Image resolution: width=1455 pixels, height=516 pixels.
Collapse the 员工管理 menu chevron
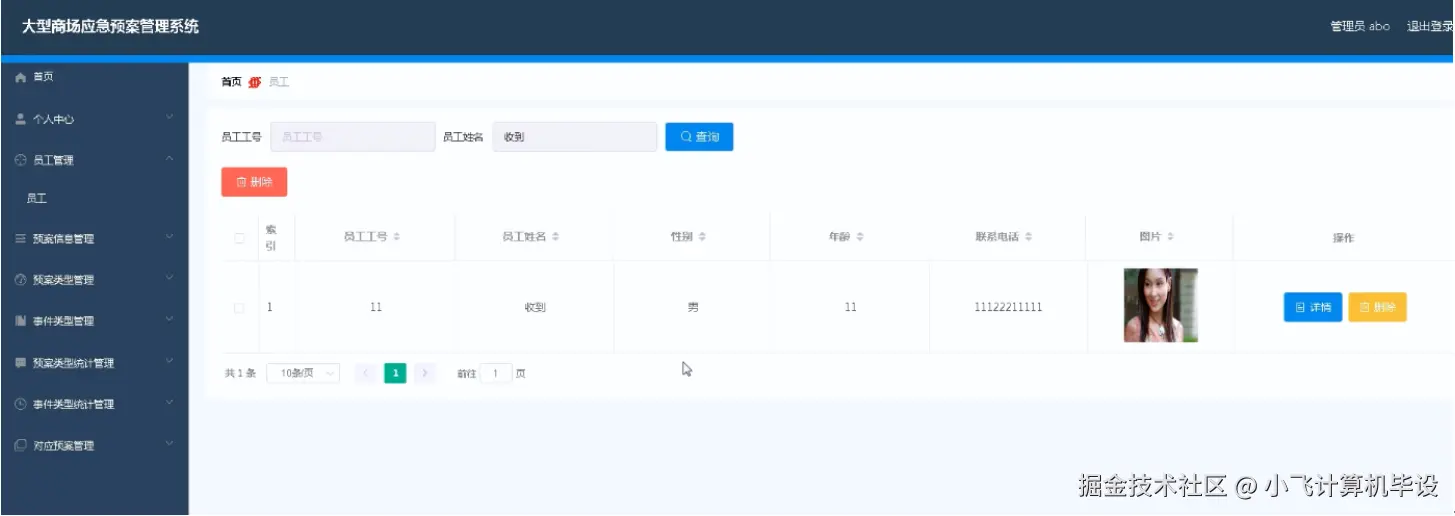click(169, 159)
